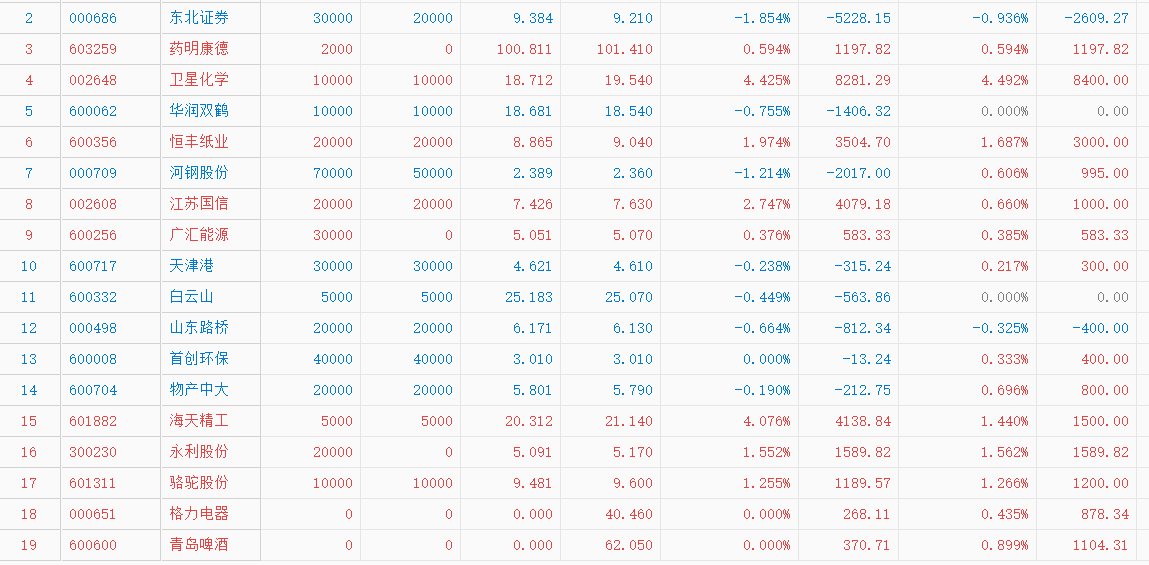
Task: Open the 药明康德 stock link
Action: tap(199, 49)
